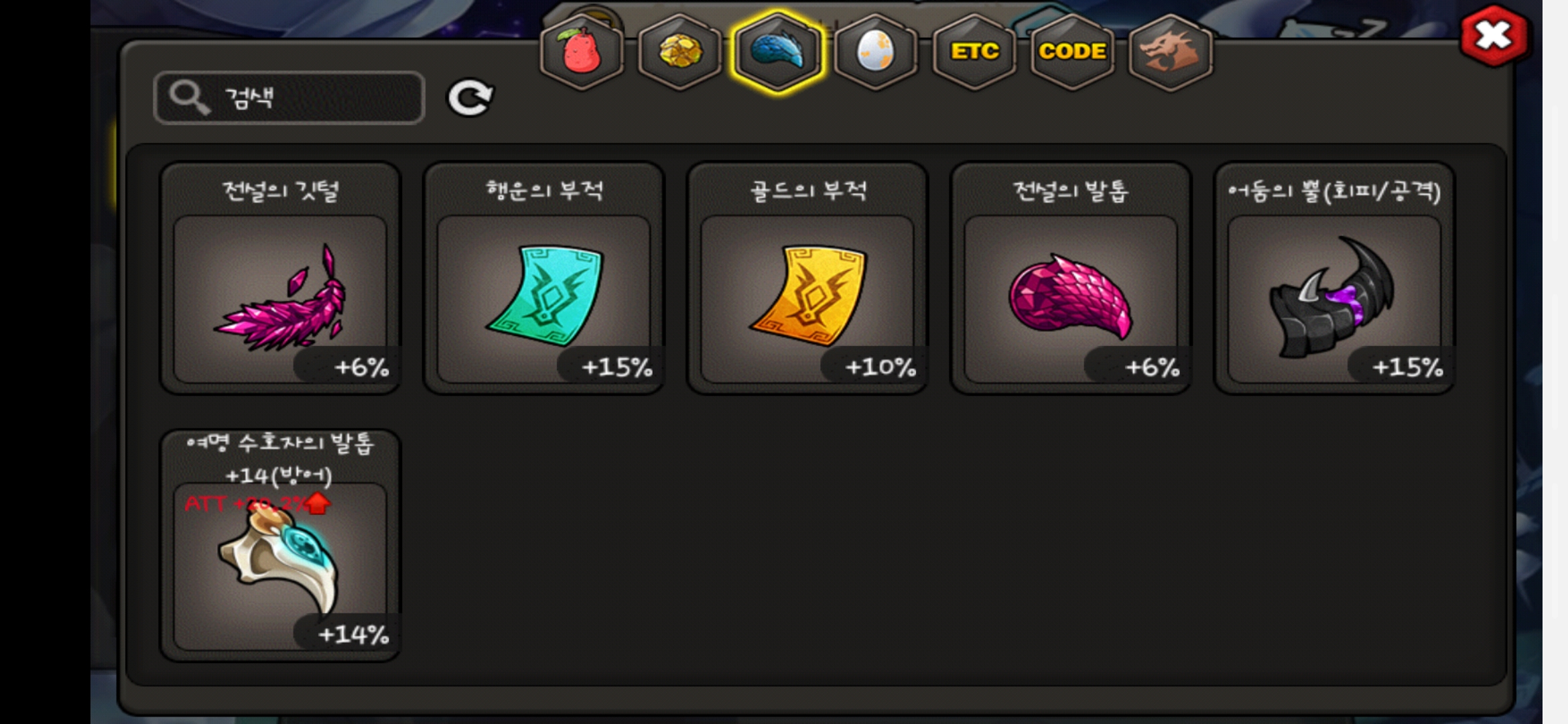Choose the black 어둠의 뿔 horn item
This screenshot has width=1568, height=724.
pos(1333,278)
